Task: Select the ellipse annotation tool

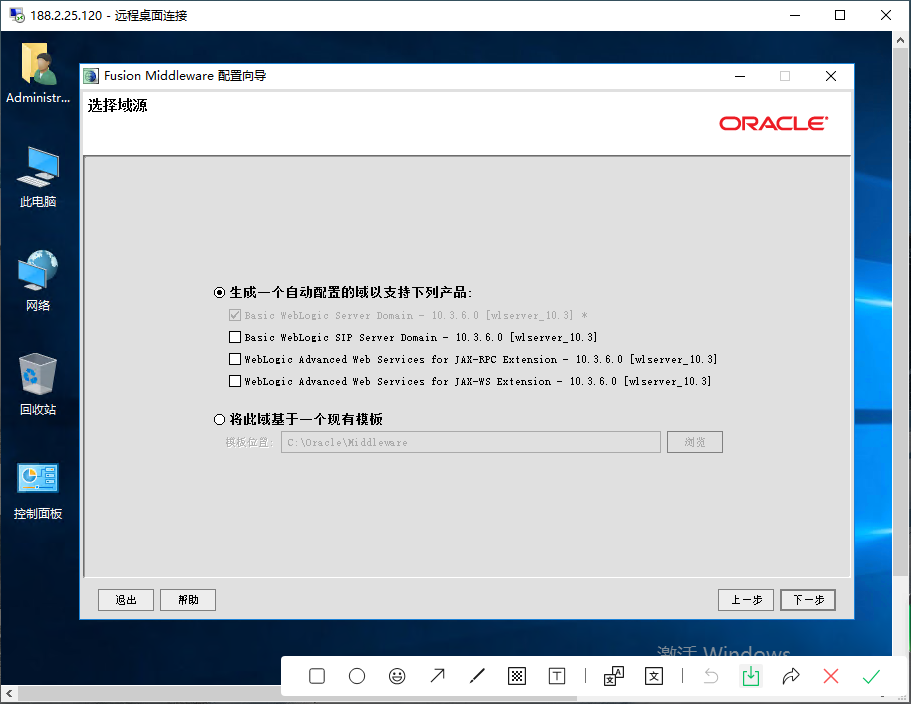Action: (357, 676)
